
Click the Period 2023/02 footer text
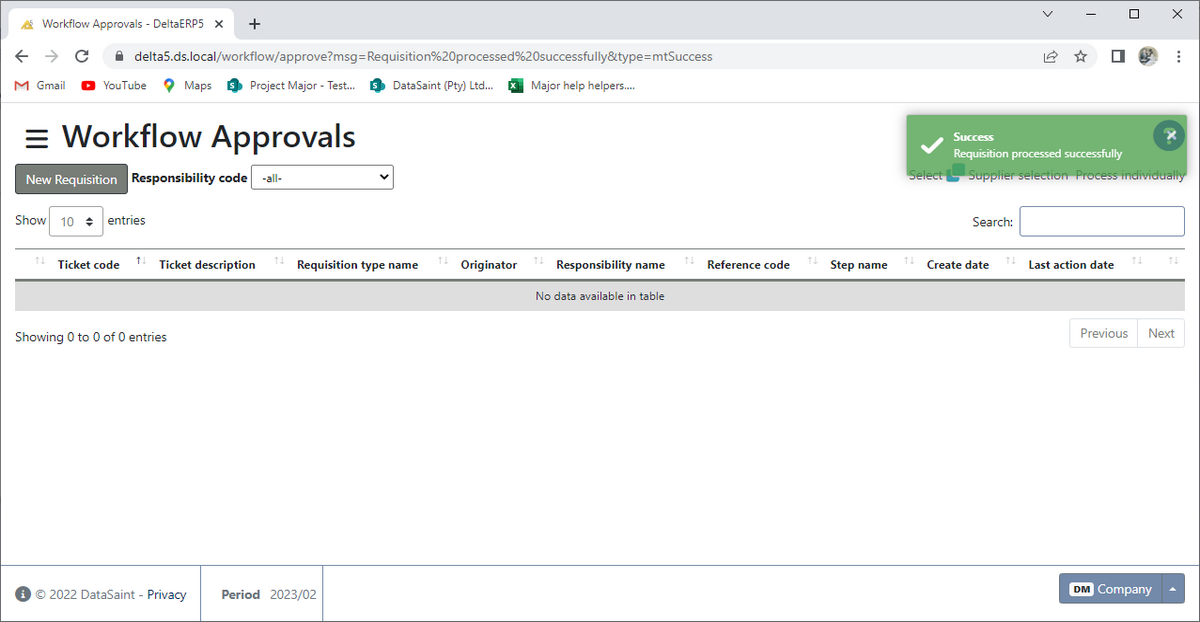click(269, 594)
